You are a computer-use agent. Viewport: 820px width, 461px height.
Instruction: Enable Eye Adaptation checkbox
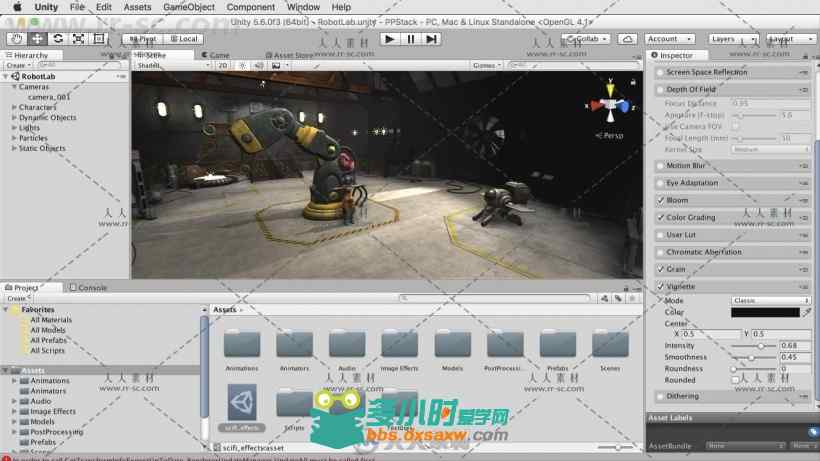point(660,183)
